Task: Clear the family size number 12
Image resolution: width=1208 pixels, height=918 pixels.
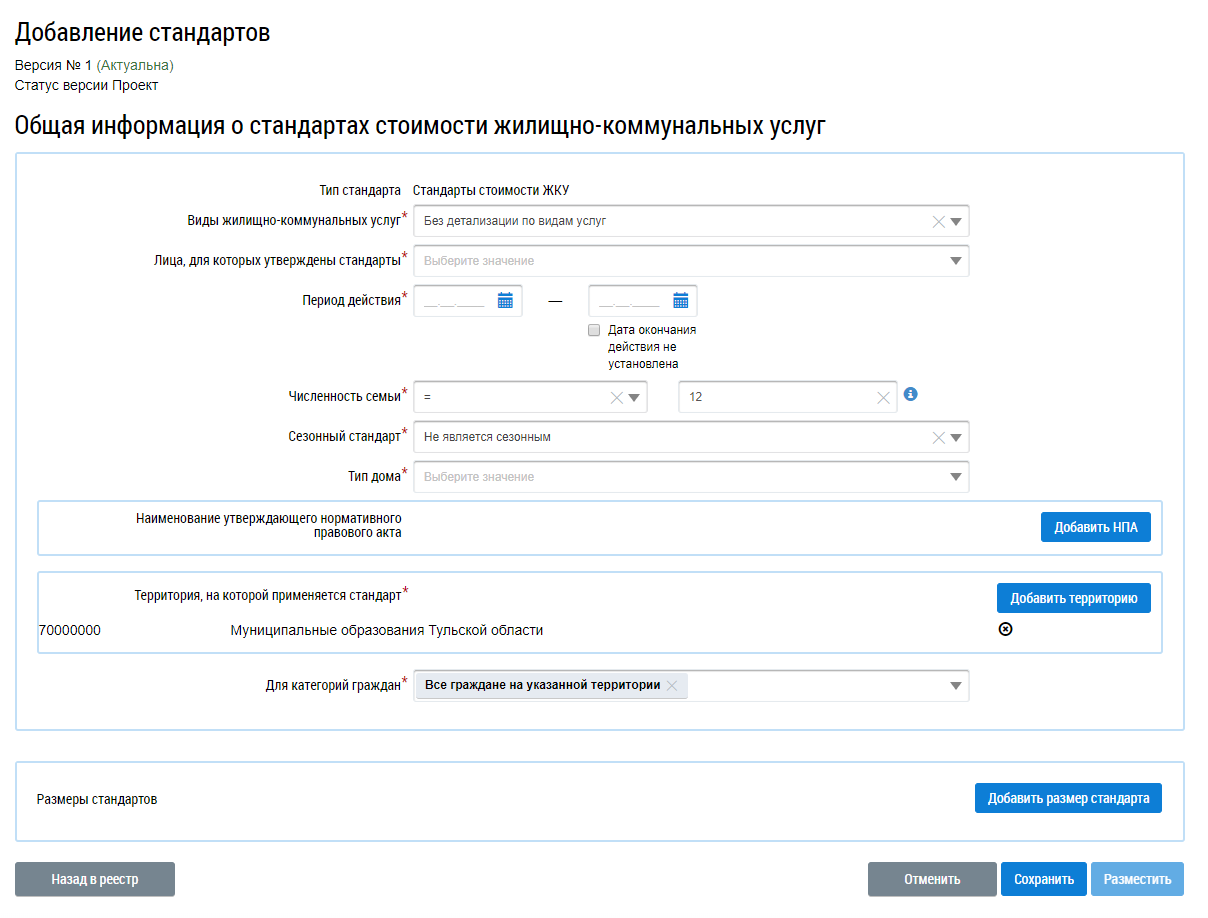Action: click(883, 398)
